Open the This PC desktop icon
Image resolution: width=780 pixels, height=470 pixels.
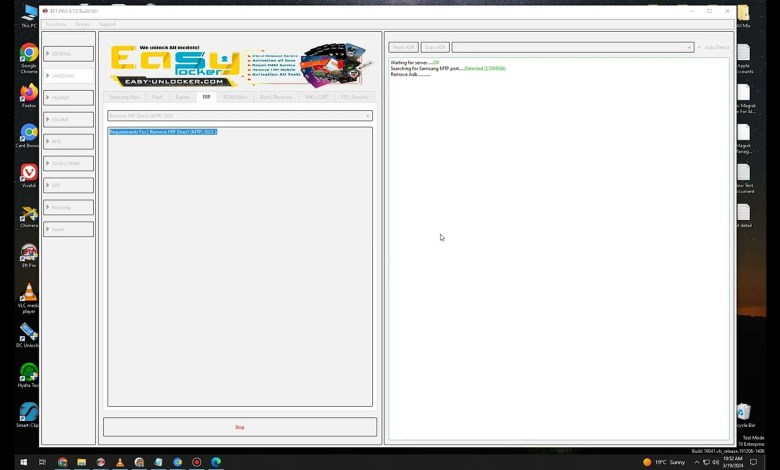click(28, 13)
